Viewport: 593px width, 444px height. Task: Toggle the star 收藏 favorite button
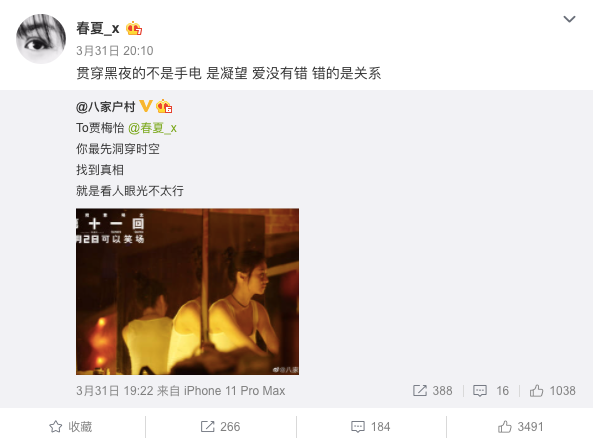pyautogui.click(x=71, y=427)
